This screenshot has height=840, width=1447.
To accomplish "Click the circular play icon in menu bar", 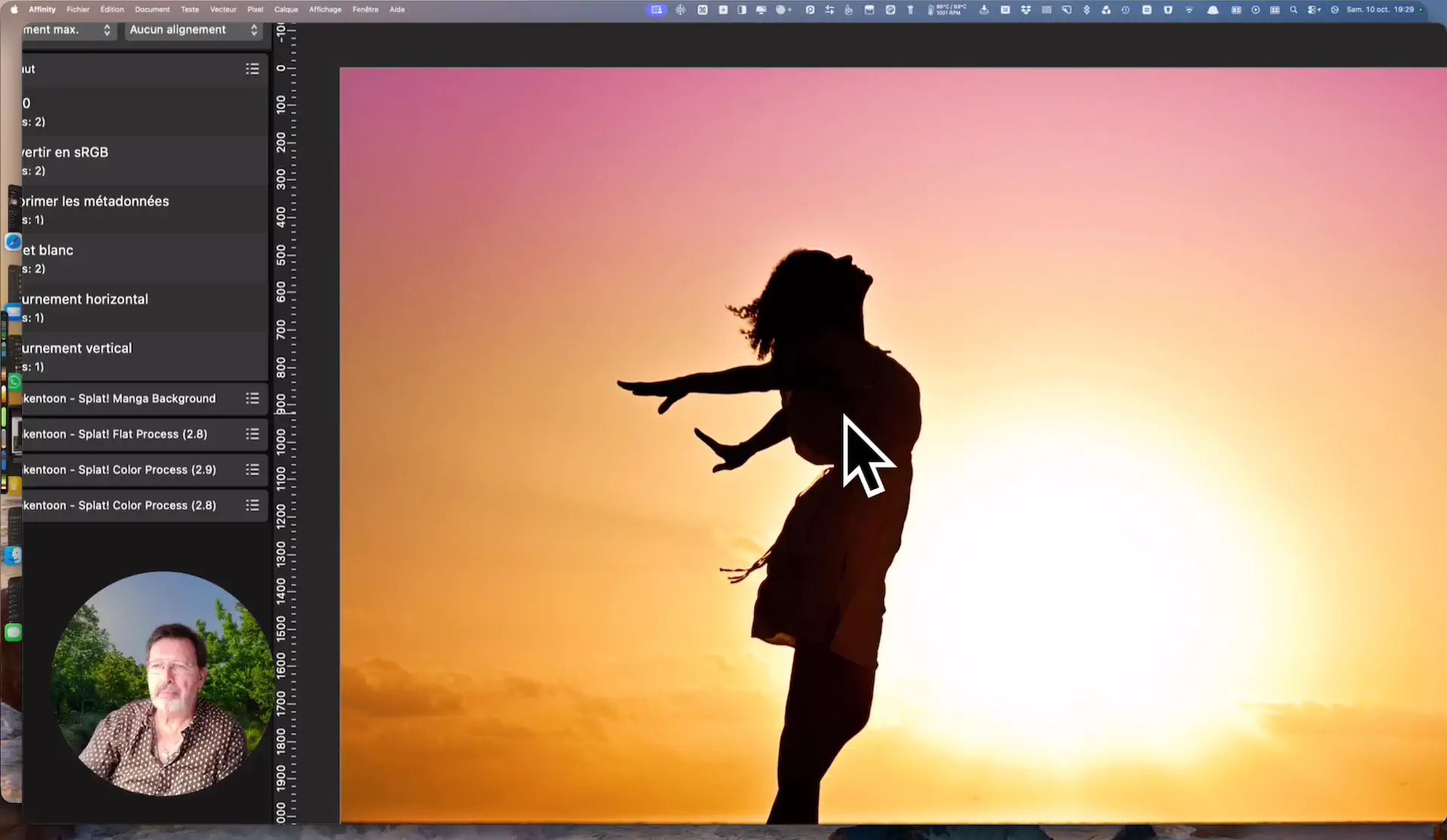I will click(x=1256, y=10).
